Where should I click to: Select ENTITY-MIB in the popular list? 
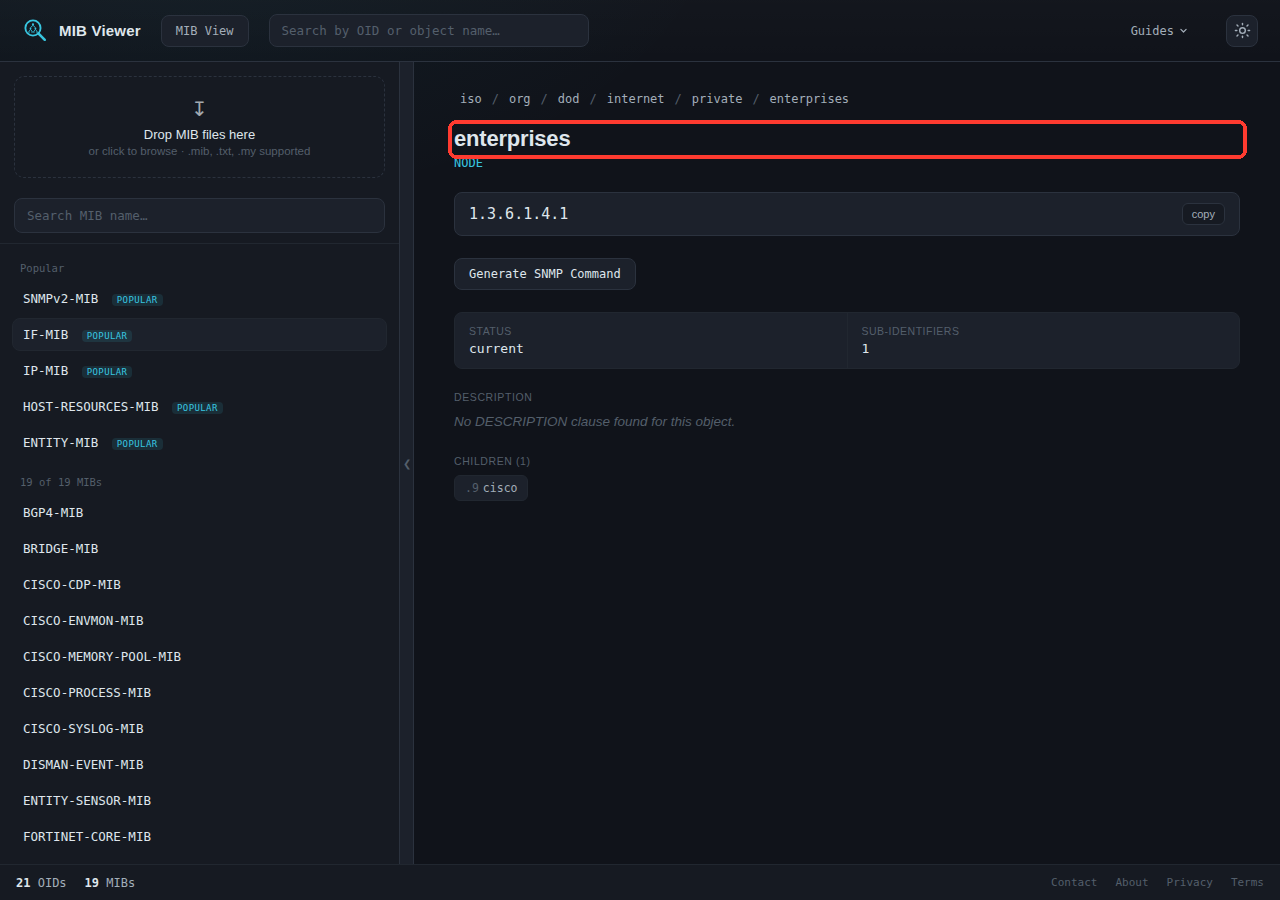[x=199, y=443]
